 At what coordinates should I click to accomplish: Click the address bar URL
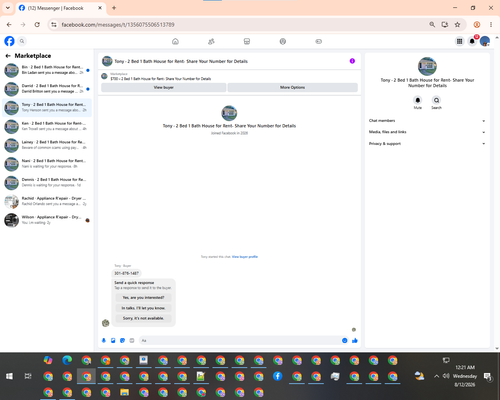(118, 25)
